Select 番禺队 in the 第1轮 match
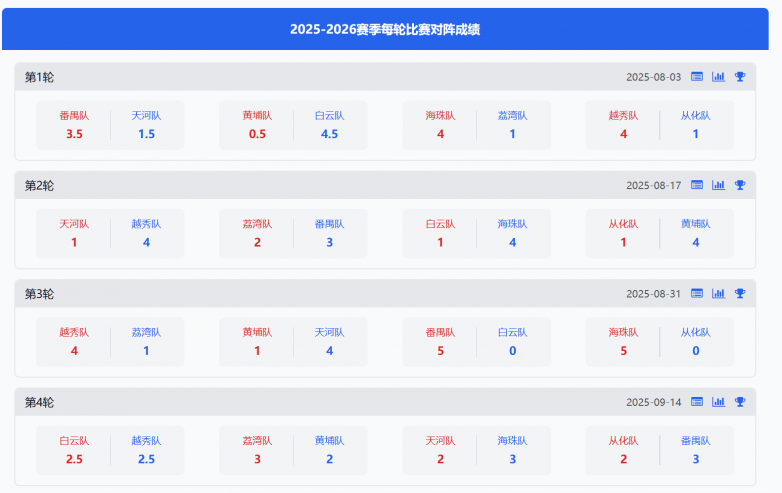Viewport: 782px width, 493px height. 74,116
